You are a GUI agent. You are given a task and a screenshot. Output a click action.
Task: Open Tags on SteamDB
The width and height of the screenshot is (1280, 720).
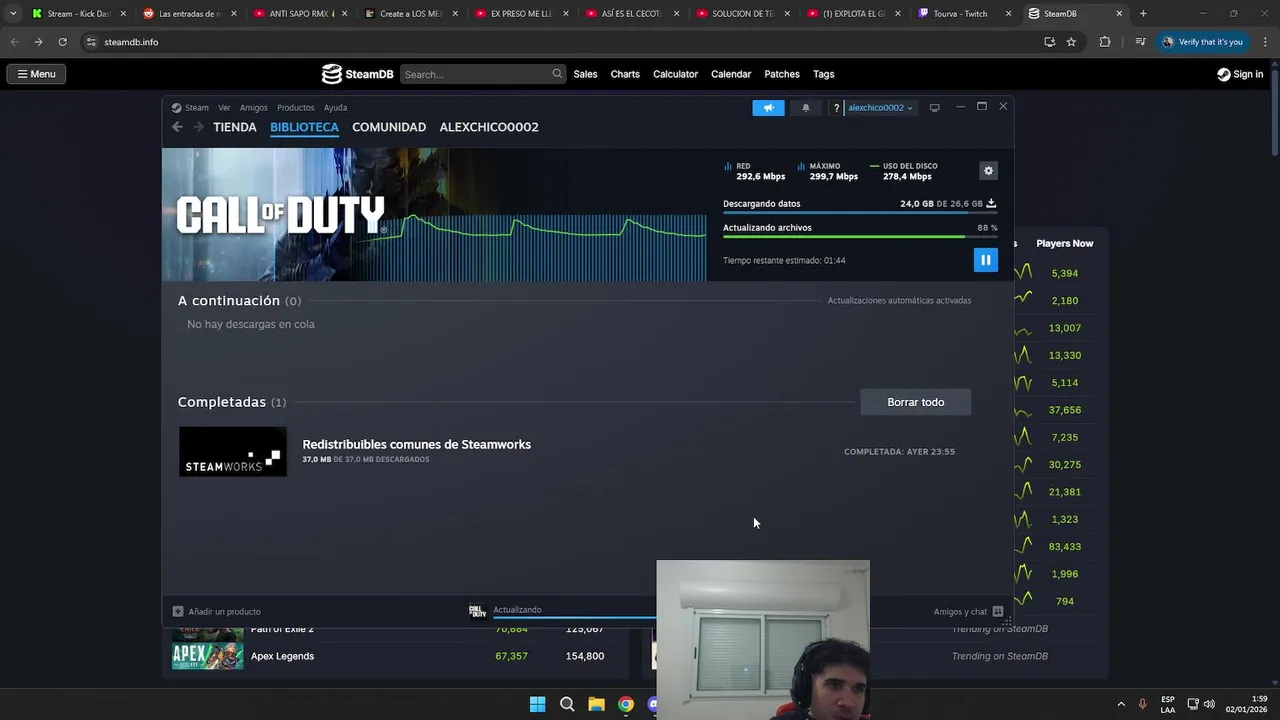[x=824, y=74]
